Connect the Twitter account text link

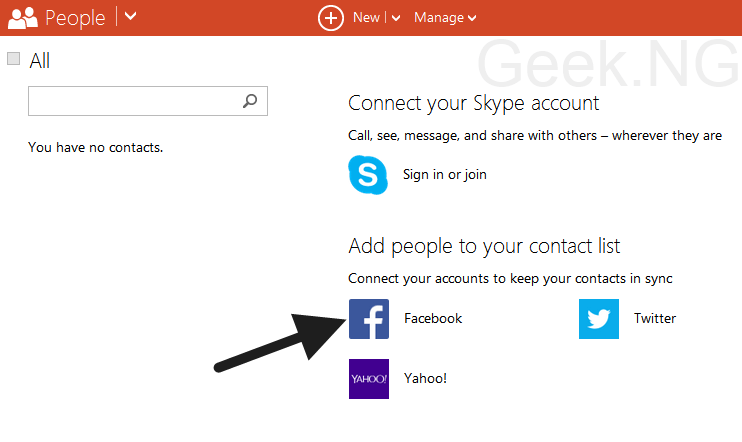click(655, 318)
